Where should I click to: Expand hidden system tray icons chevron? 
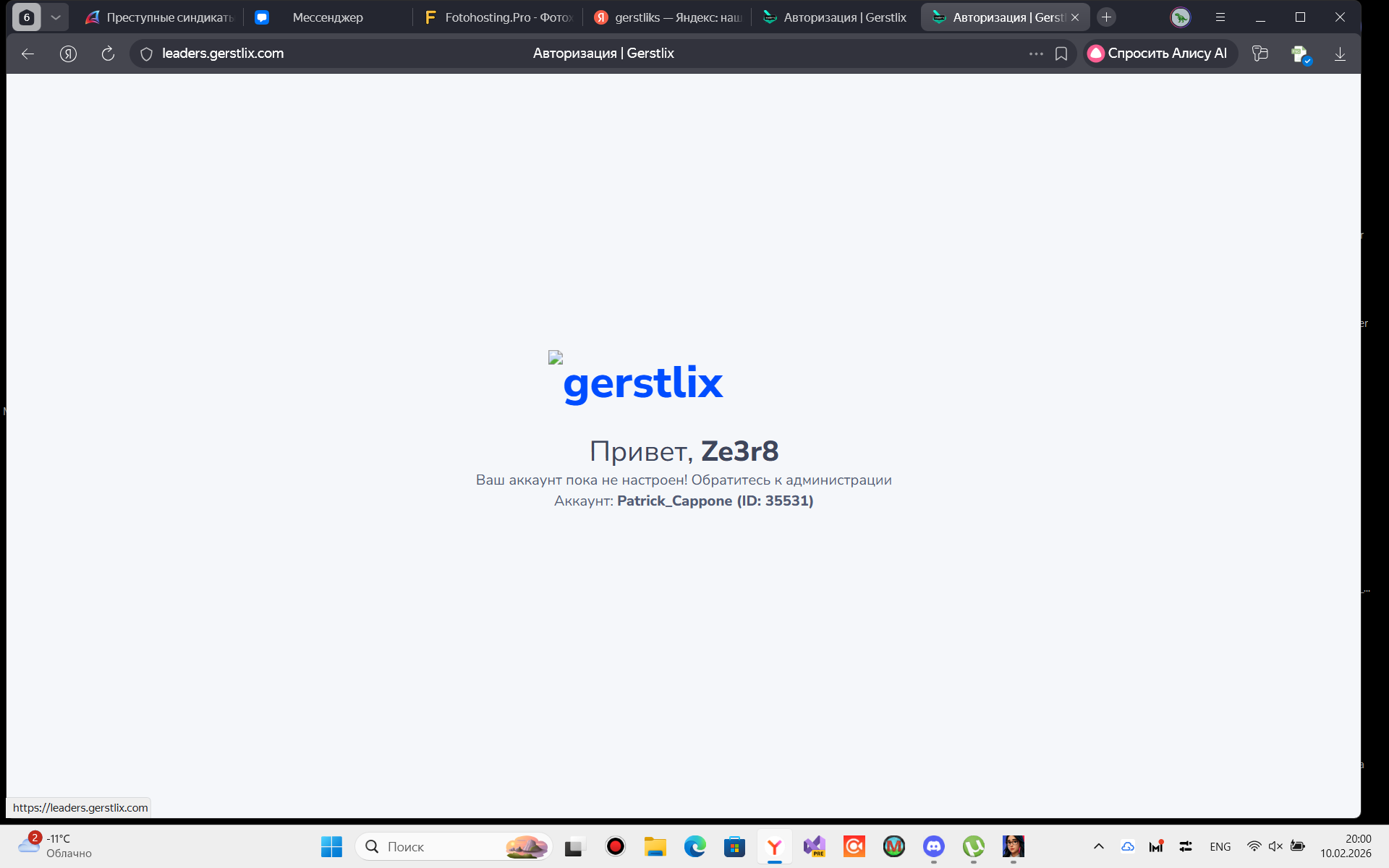pyautogui.click(x=1098, y=846)
